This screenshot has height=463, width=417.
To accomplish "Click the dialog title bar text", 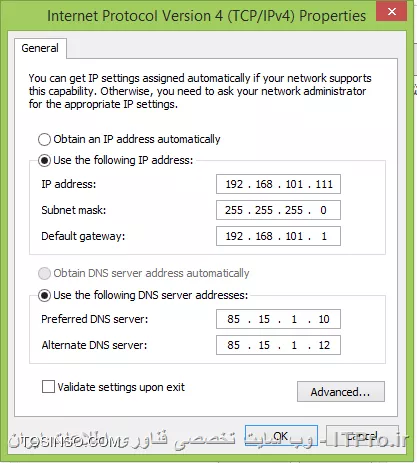I will [x=206, y=16].
